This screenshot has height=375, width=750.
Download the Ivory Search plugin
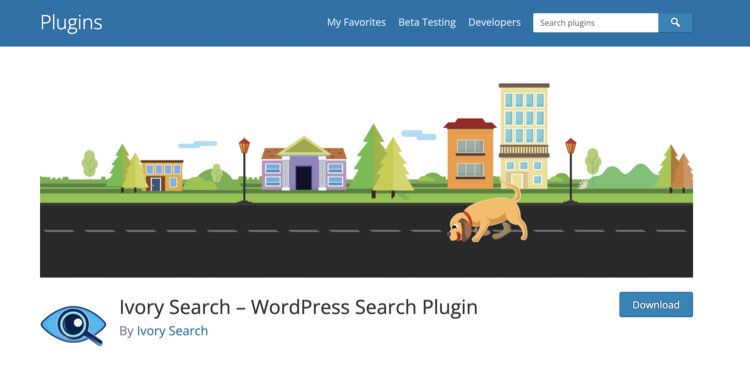[656, 305]
